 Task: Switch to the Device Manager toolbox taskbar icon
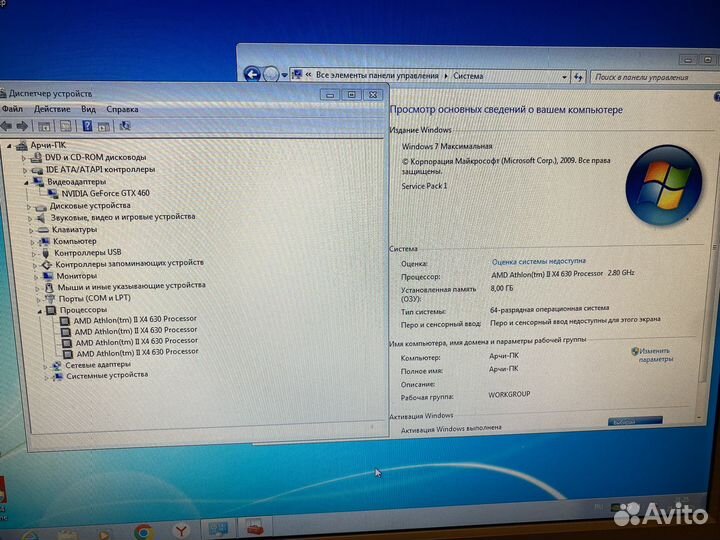[x=254, y=527]
